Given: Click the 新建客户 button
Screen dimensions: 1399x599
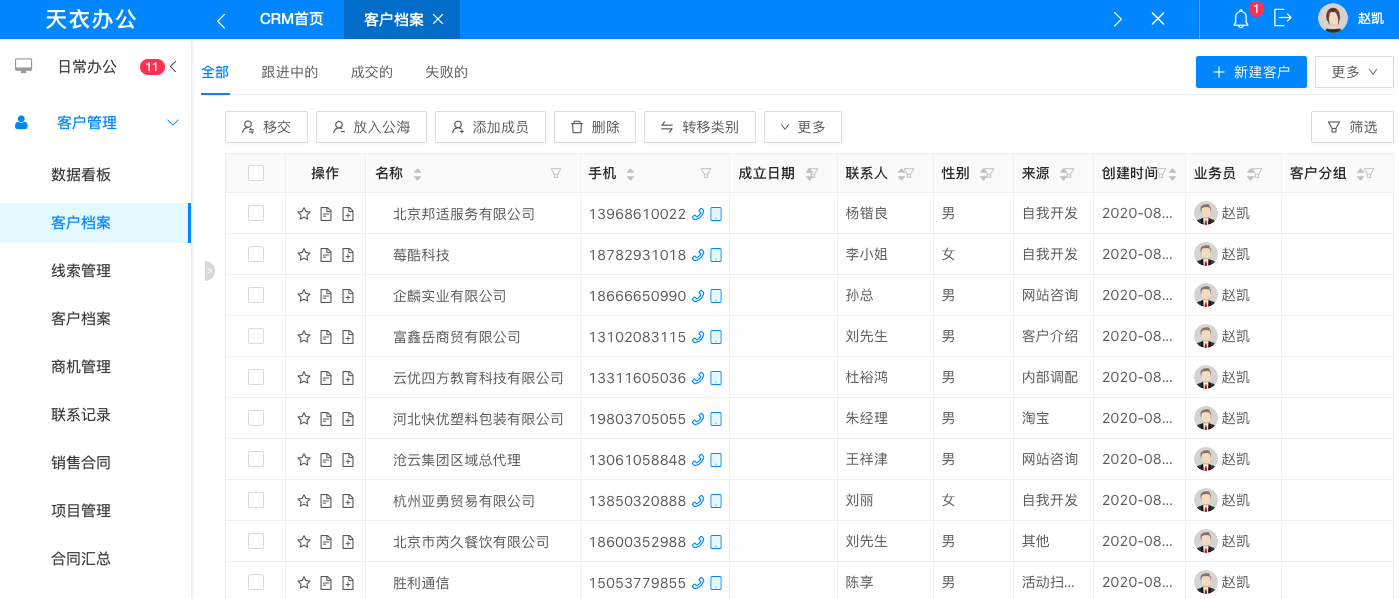Looking at the screenshot, I should pos(1251,72).
